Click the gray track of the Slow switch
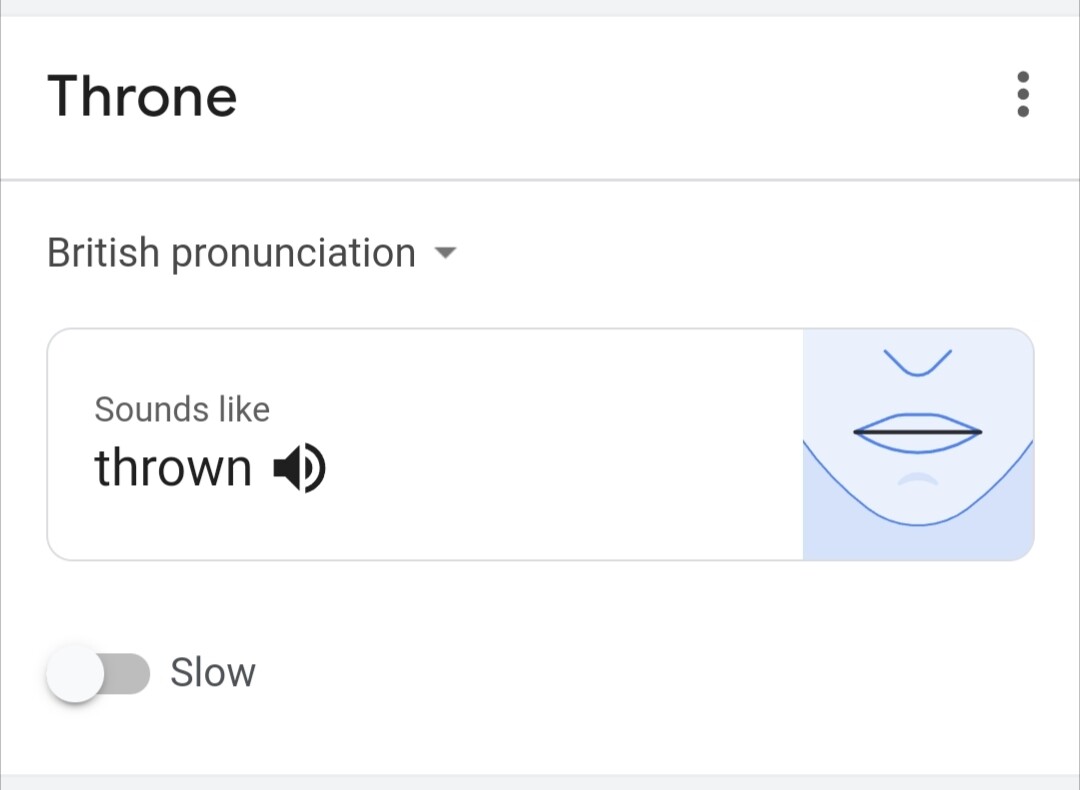Screen dimensions: 1080x790 point(130,674)
